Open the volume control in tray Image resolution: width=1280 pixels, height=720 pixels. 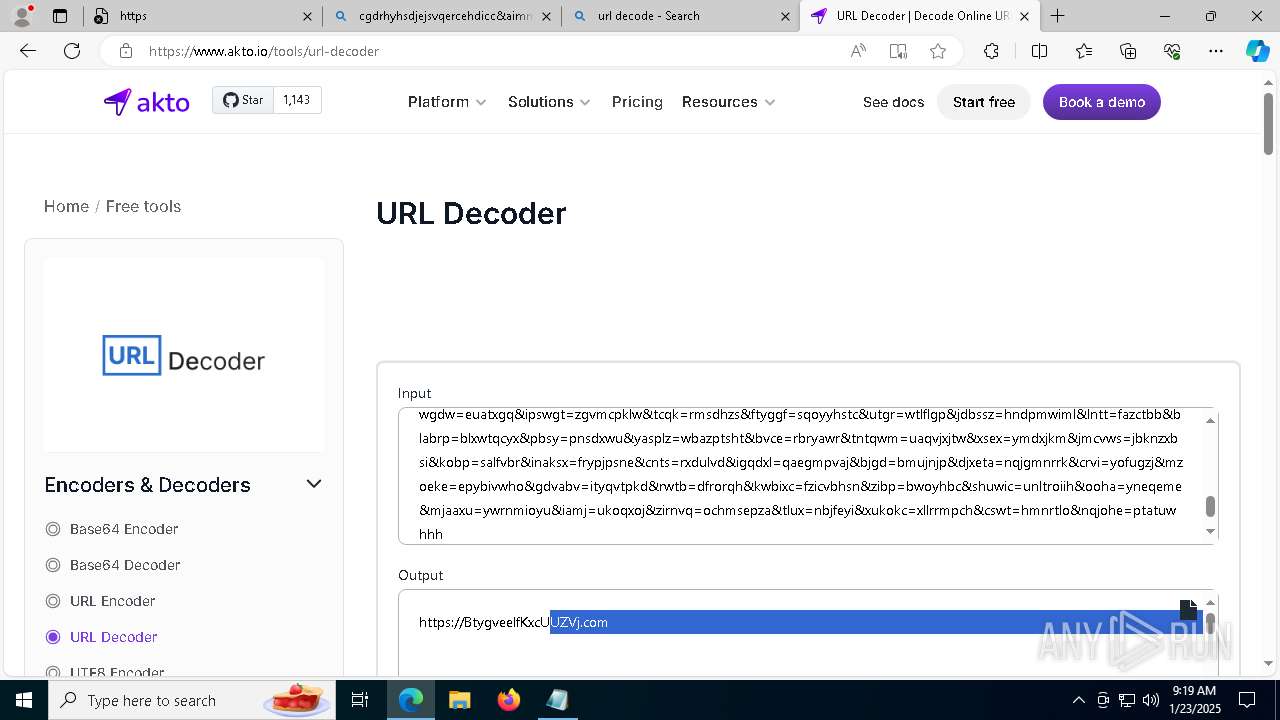[x=1150, y=700]
